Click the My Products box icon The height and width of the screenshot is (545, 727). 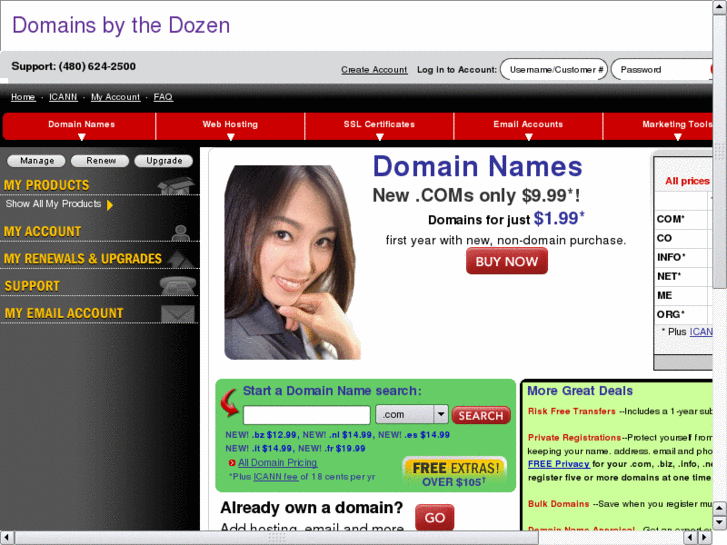(x=175, y=186)
